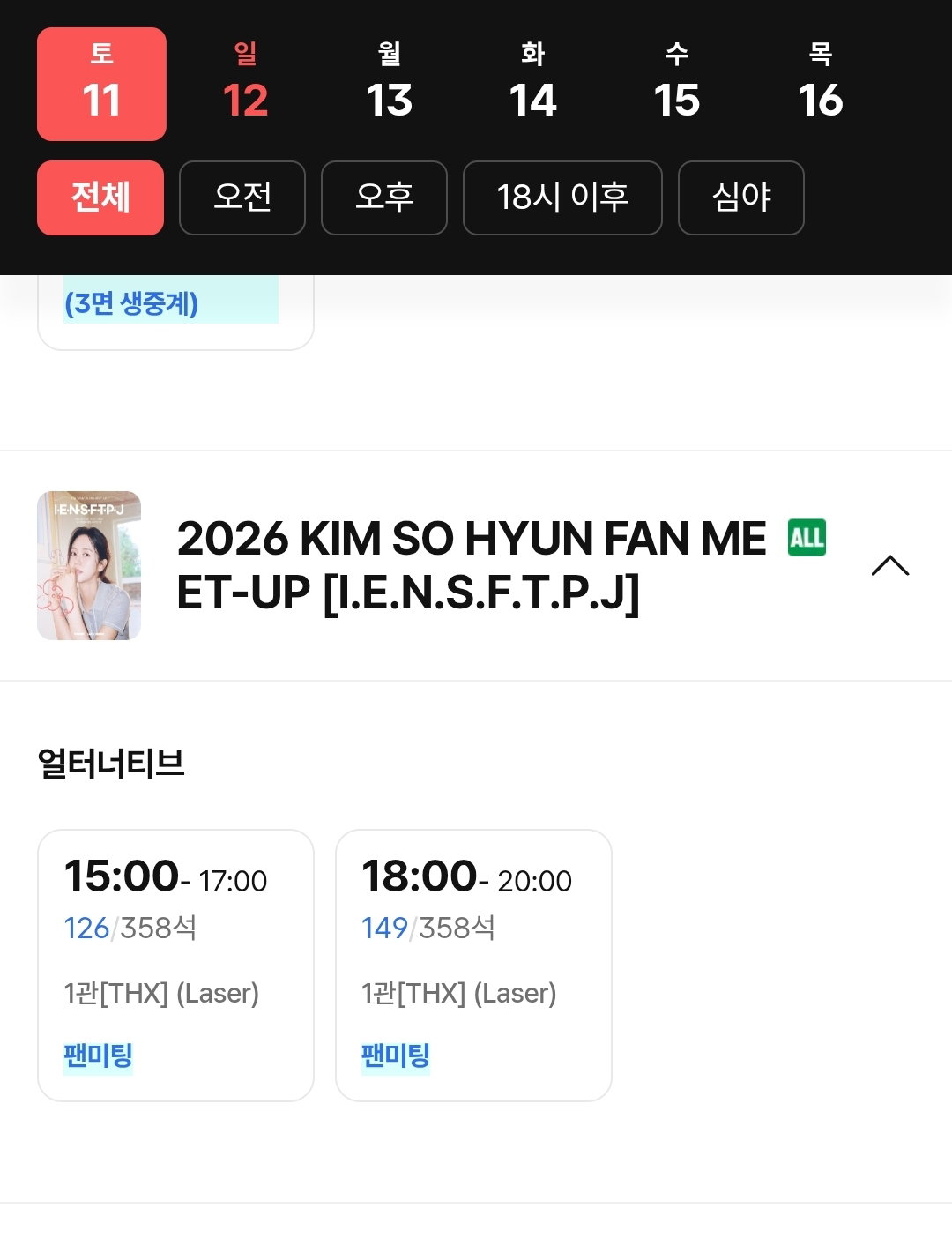Toggle the 오전 time filter
This screenshot has height=1238, width=952.
coord(242,198)
